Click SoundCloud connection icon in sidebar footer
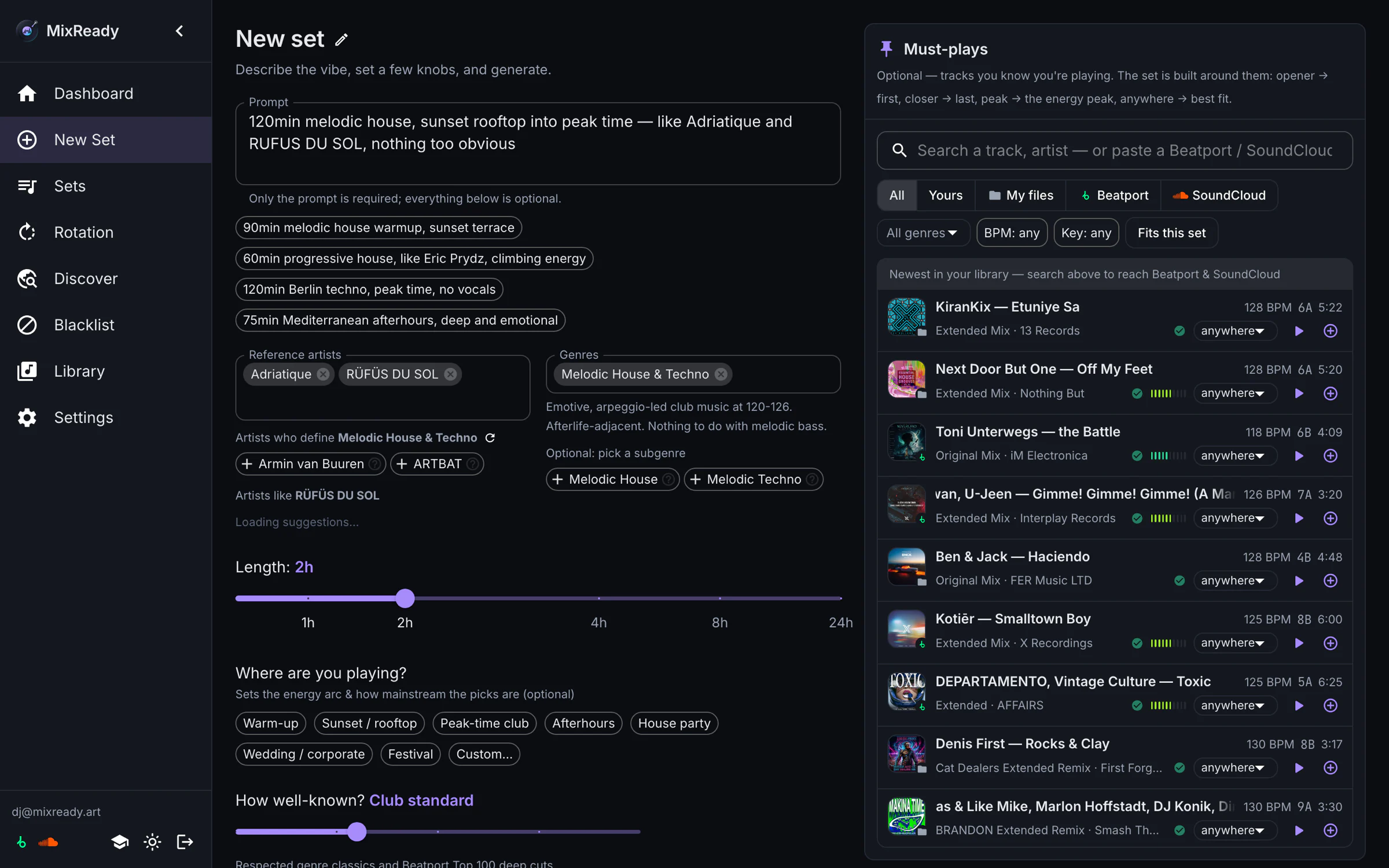The width and height of the screenshot is (1389, 868). coord(48,842)
